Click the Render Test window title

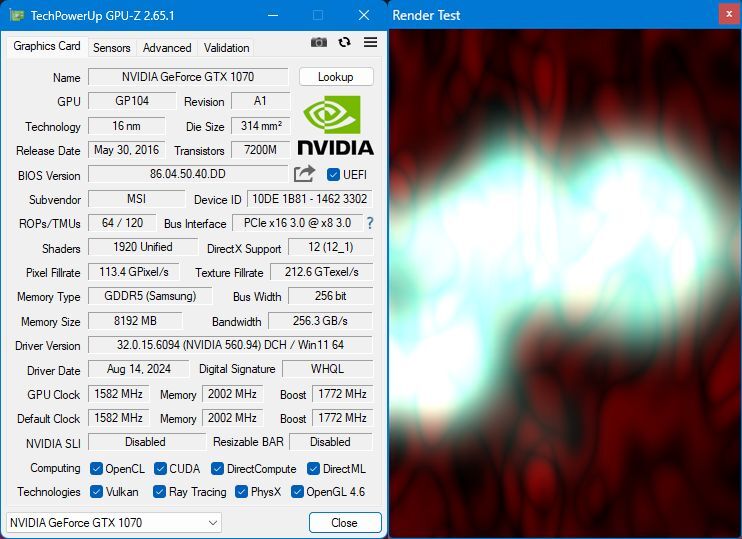coord(426,15)
